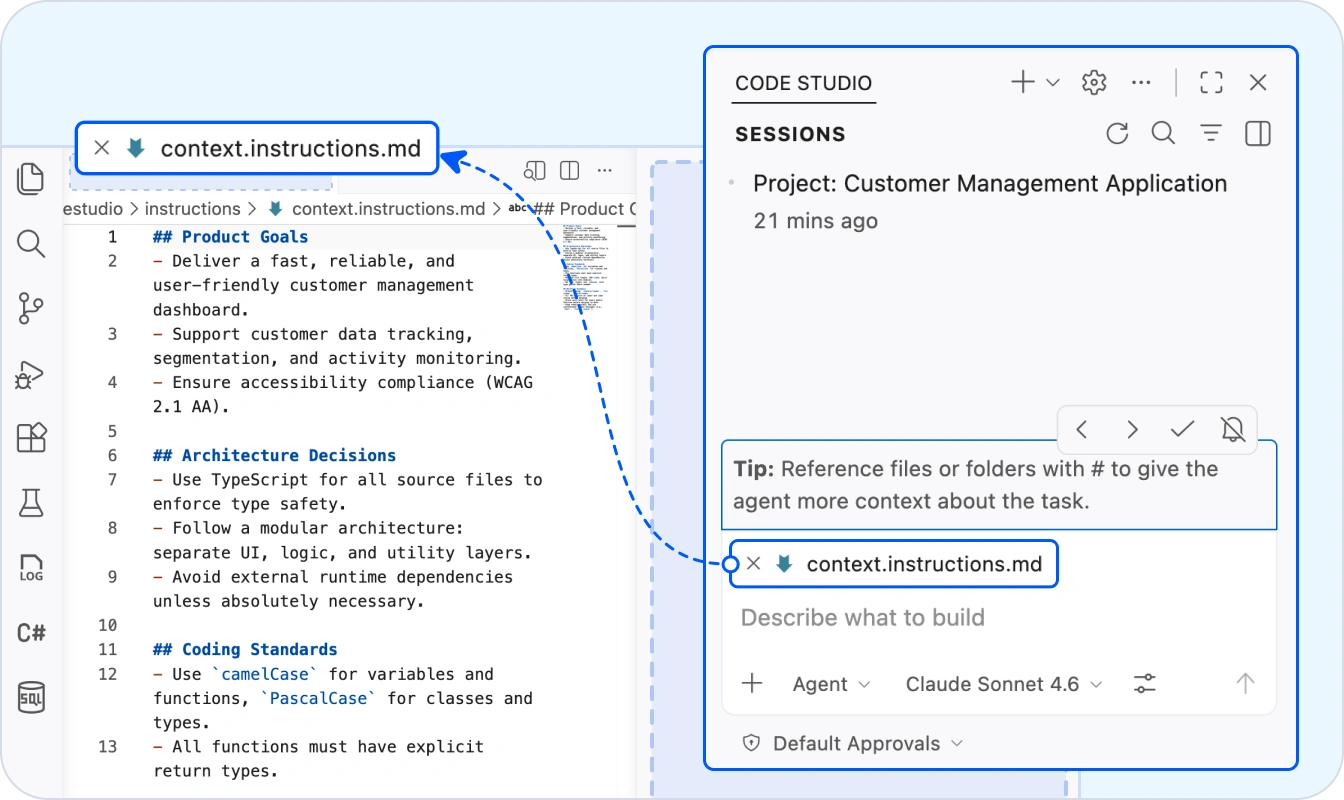Click line number 9 in gutter
1344x800 pixels.
tap(113, 577)
